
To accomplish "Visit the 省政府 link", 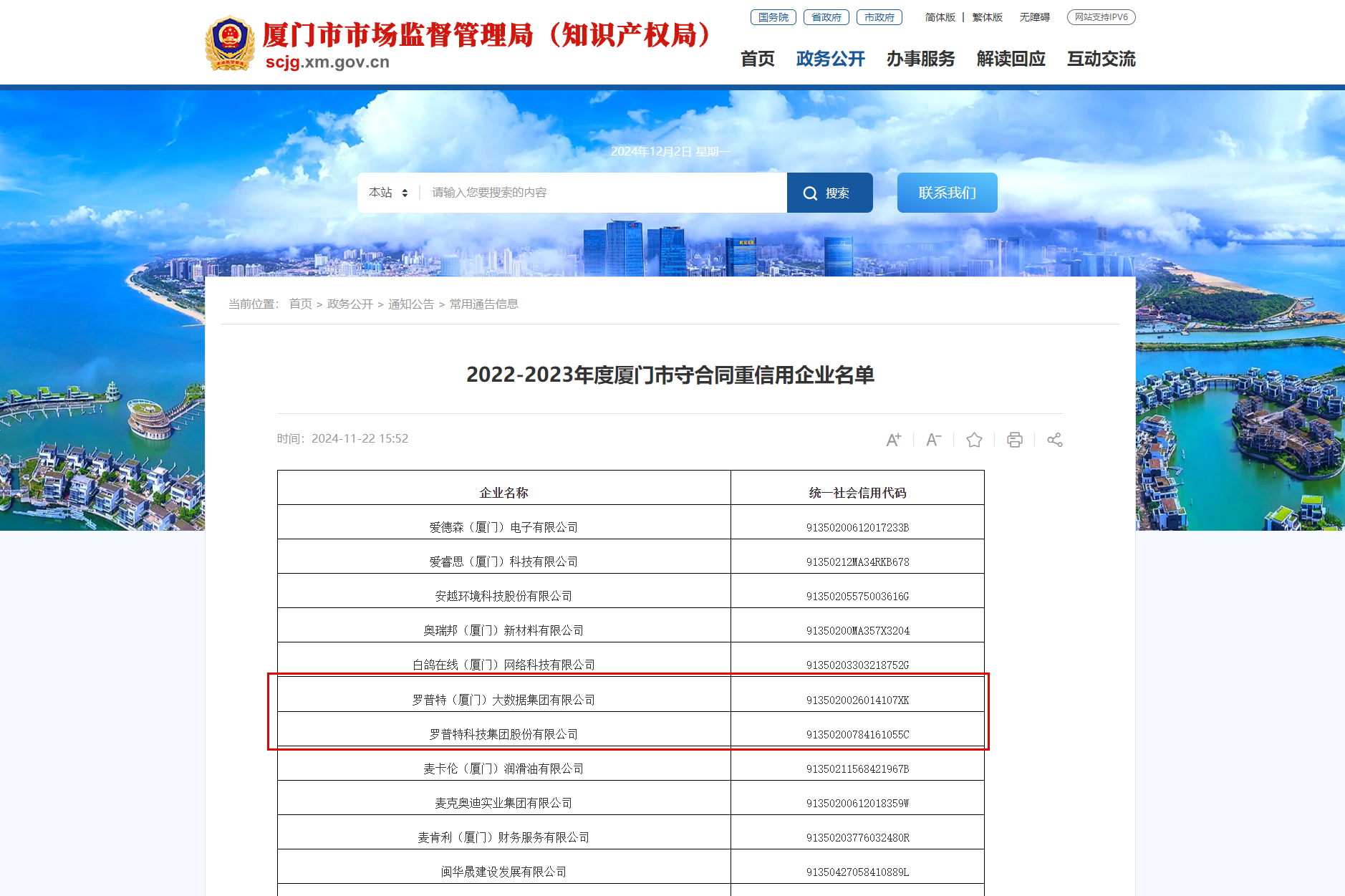I will (826, 17).
